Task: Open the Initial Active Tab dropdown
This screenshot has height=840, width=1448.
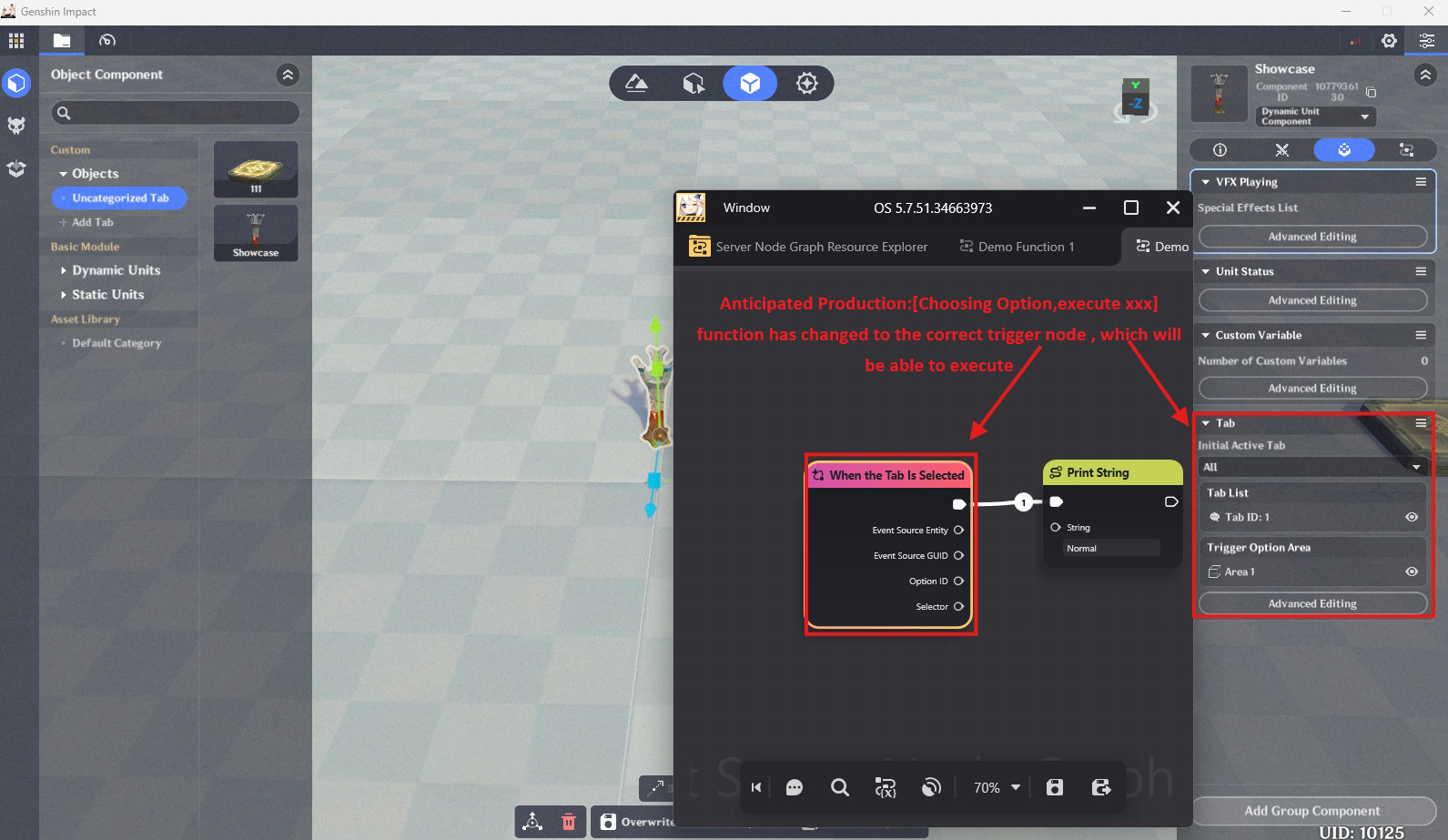Action: (x=1311, y=467)
